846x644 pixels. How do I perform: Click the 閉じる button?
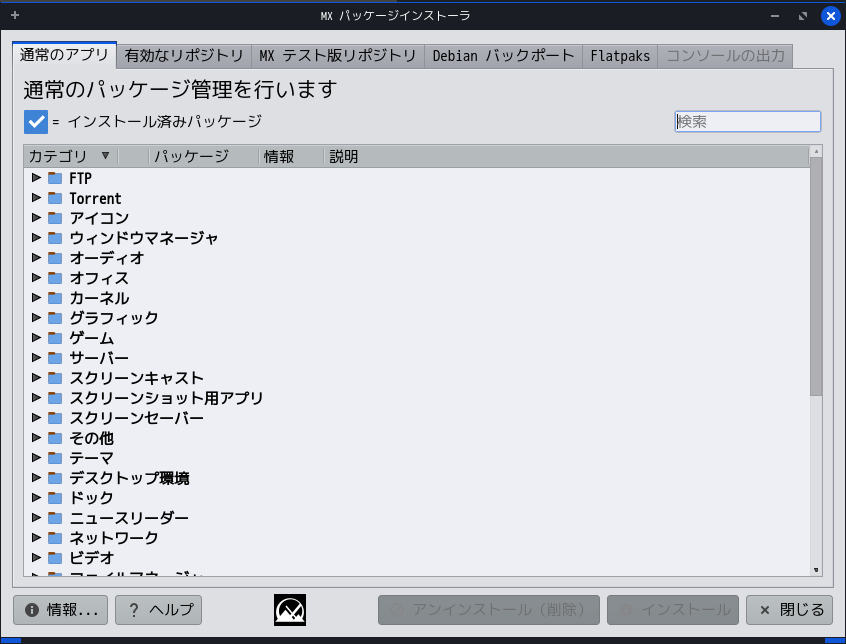tap(789, 610)
